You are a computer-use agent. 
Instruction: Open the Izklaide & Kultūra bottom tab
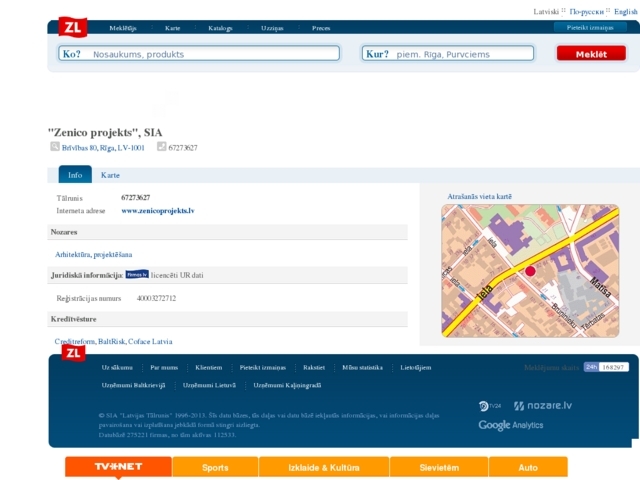[x=324, y=468]
